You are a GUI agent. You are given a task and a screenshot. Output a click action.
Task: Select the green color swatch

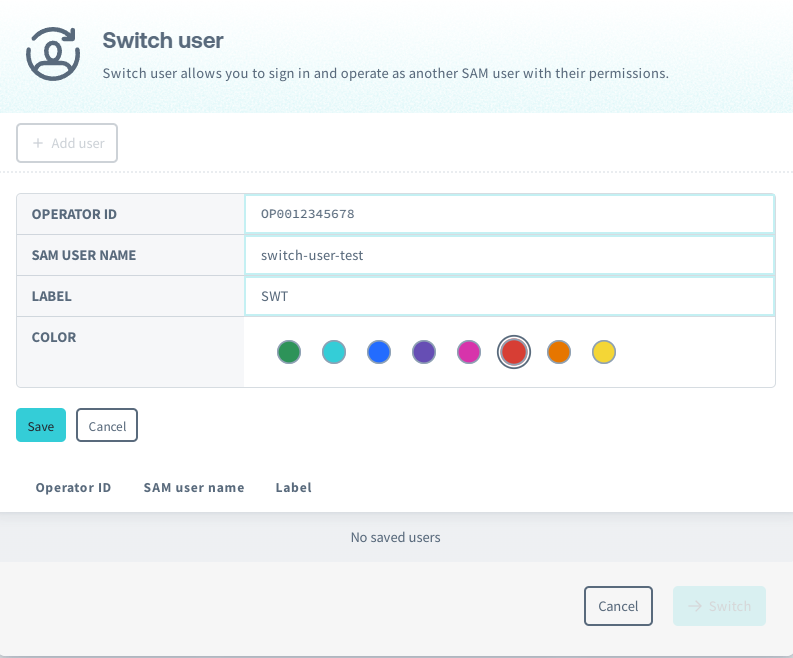tap(289, 352)
